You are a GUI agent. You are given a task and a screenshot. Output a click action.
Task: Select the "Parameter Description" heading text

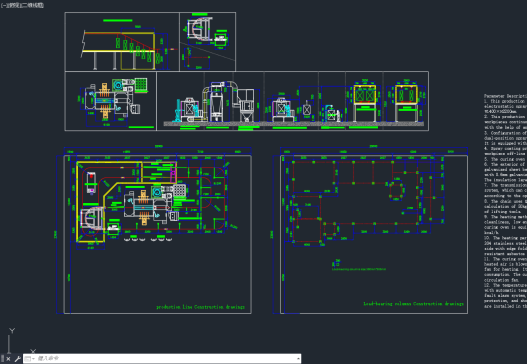[505, 96]
